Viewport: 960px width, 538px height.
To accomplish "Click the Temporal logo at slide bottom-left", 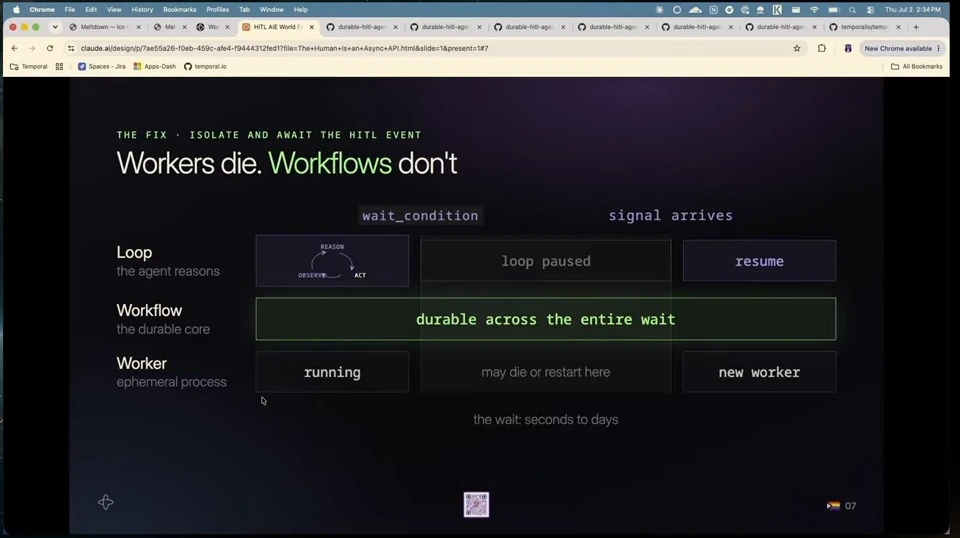I will 105,503.
